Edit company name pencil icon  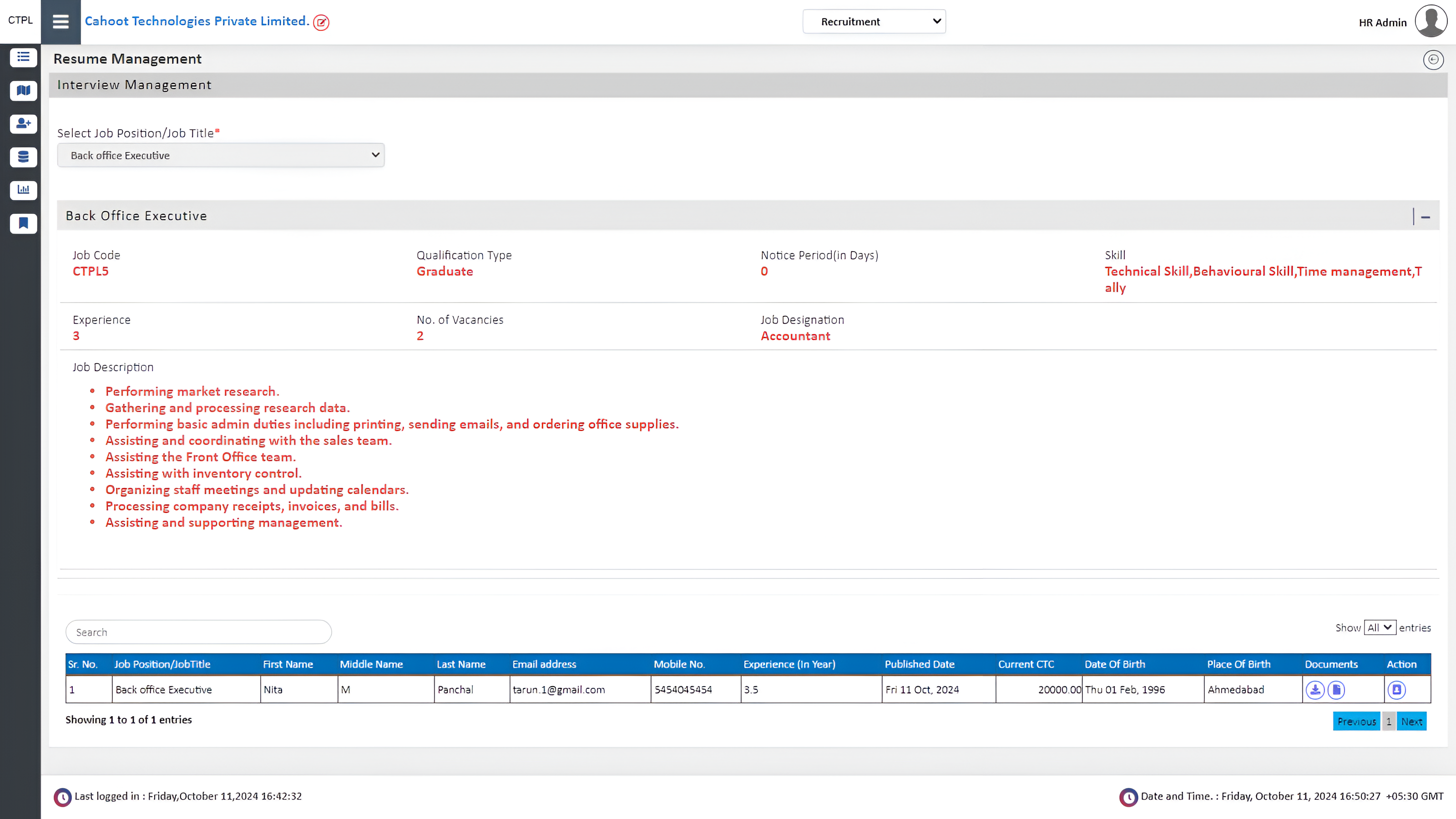pyautogui.click(x=321, y=23)
